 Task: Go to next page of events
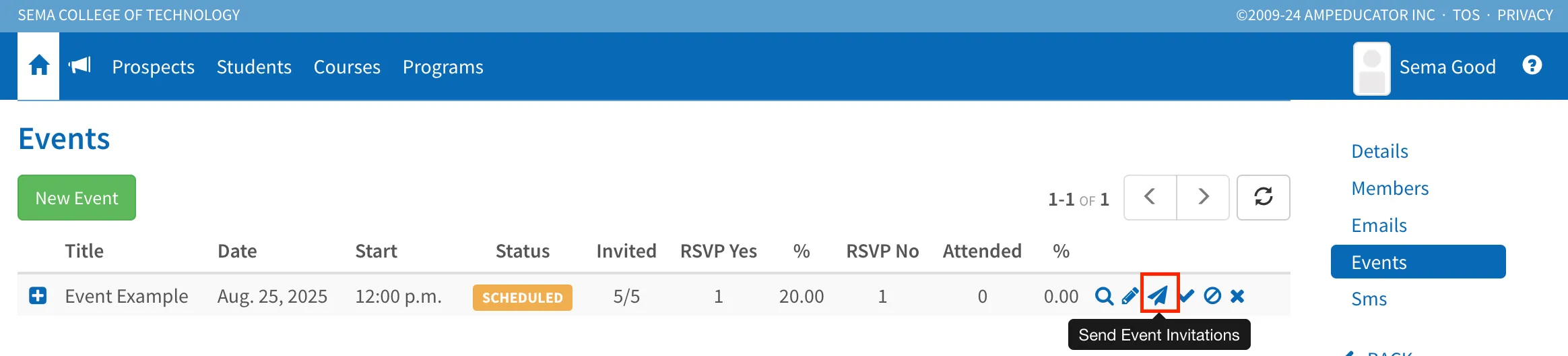coord(1203,198)
